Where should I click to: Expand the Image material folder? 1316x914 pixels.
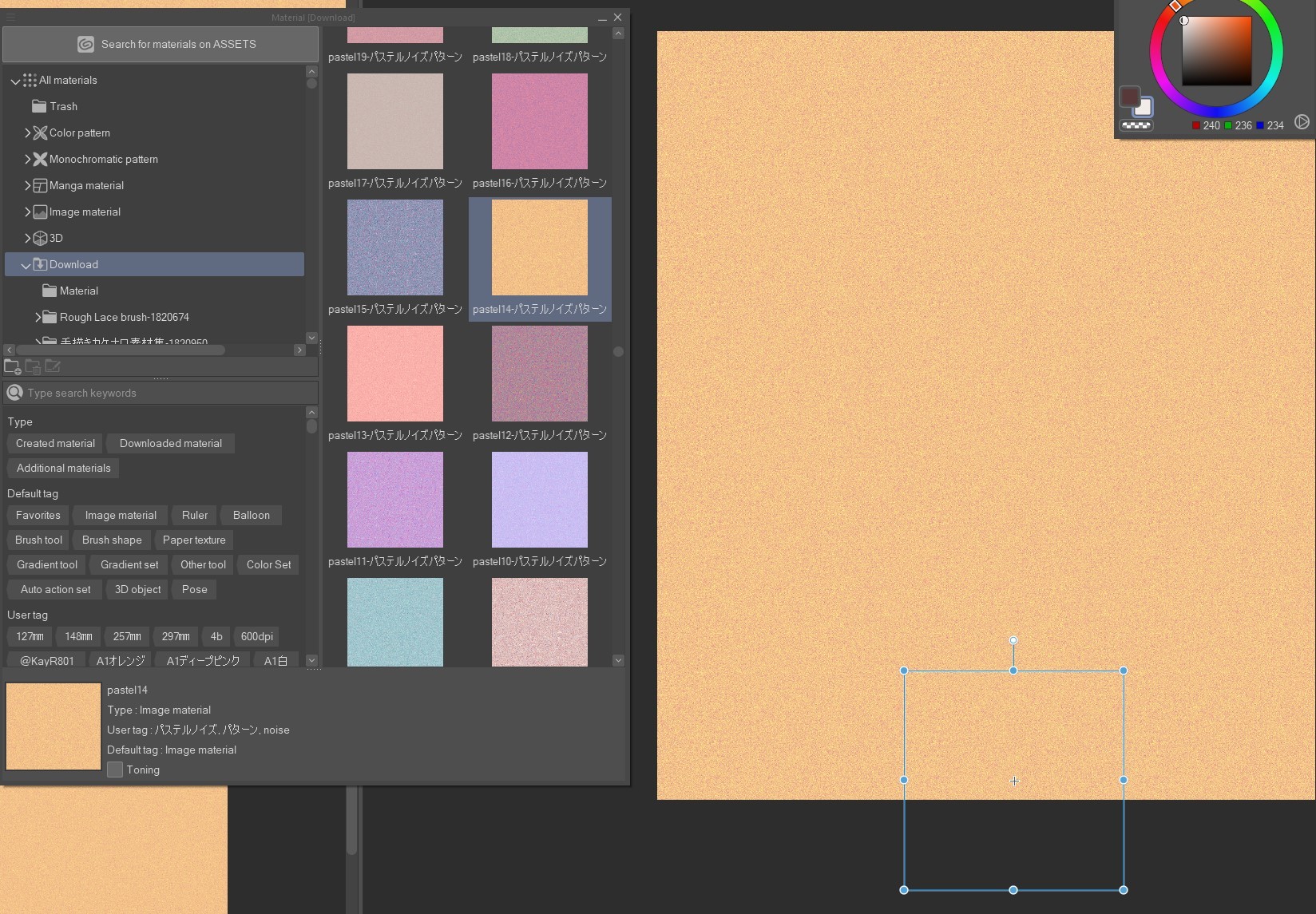[x=27, y=212]
